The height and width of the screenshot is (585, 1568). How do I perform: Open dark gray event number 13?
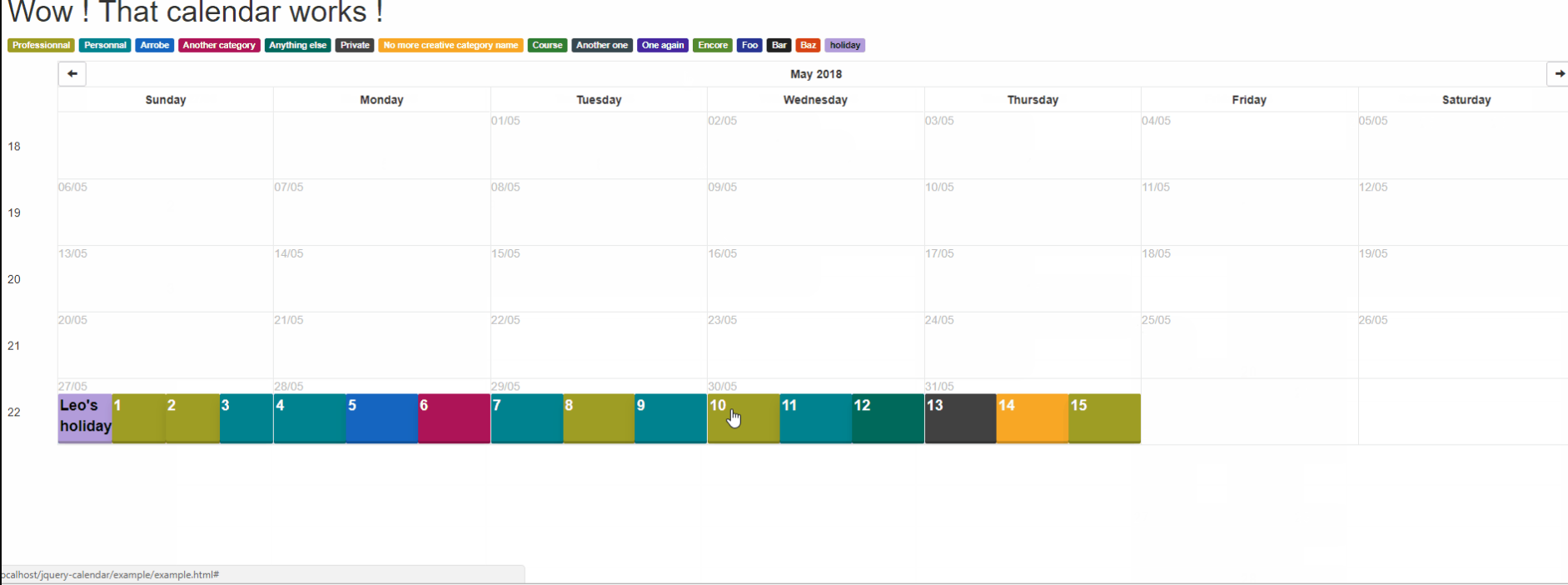pos(960,418)
